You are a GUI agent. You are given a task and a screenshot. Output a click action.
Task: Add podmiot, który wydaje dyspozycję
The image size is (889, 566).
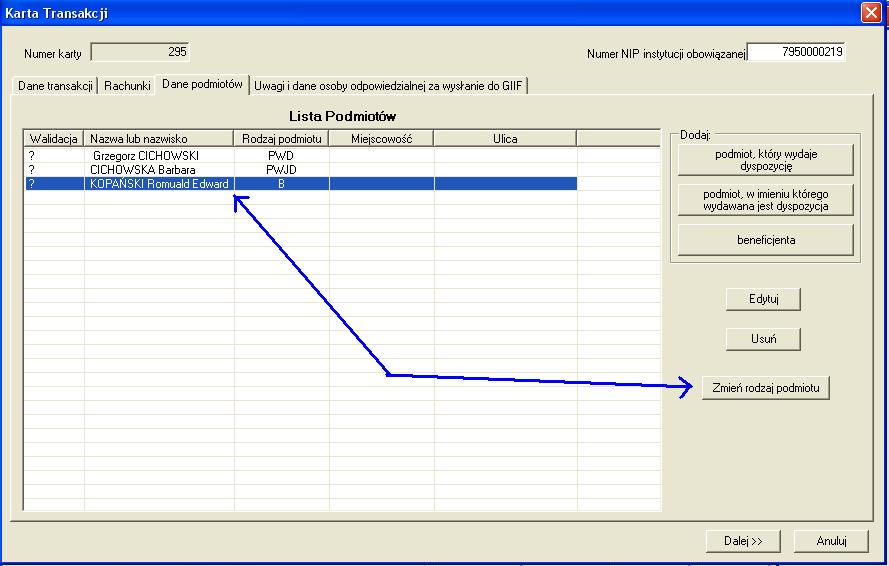pyautogui.click(x=765, y=160)
